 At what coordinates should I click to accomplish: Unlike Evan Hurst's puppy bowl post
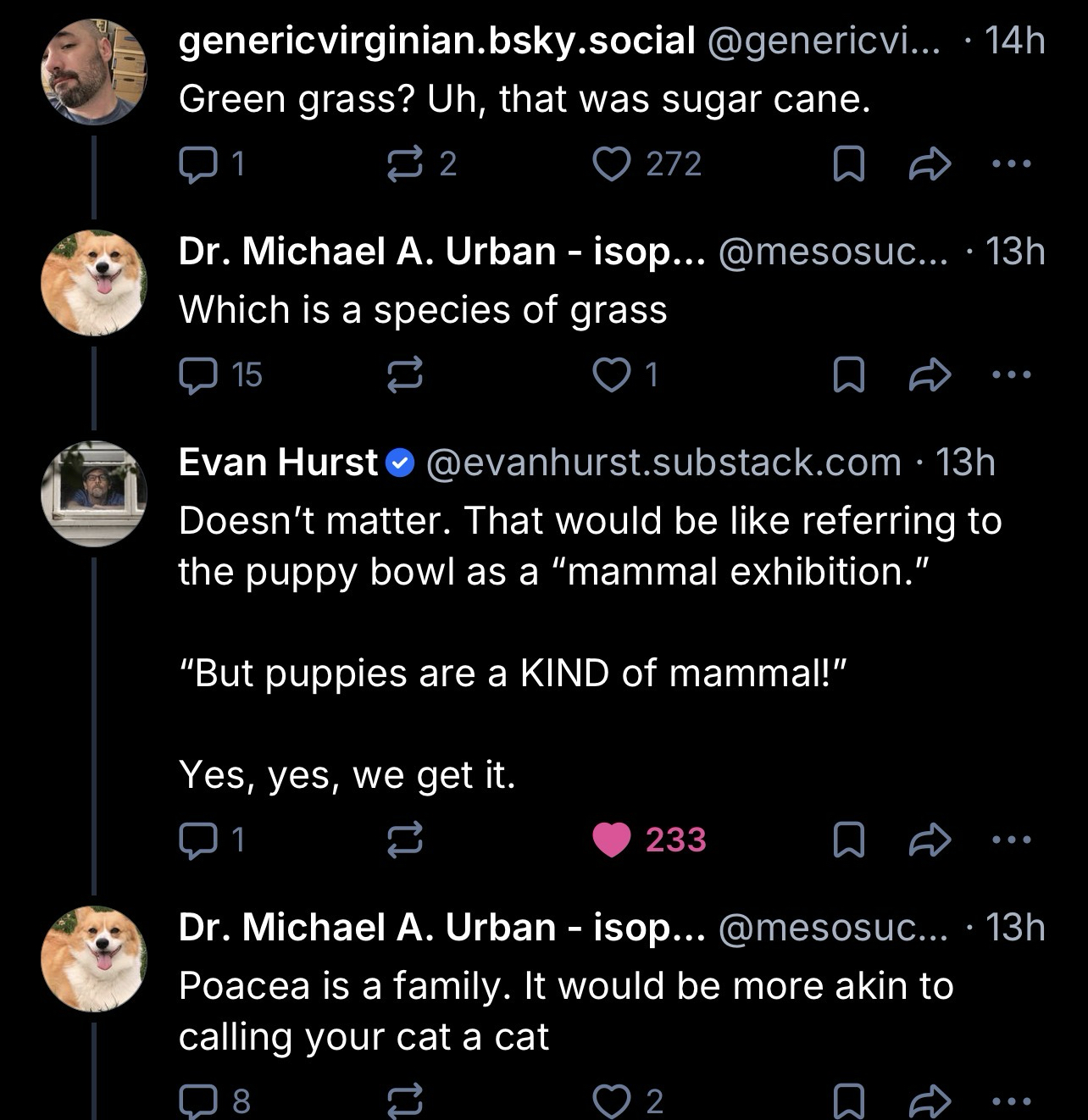pyautogui.click(x=613, y=840)
